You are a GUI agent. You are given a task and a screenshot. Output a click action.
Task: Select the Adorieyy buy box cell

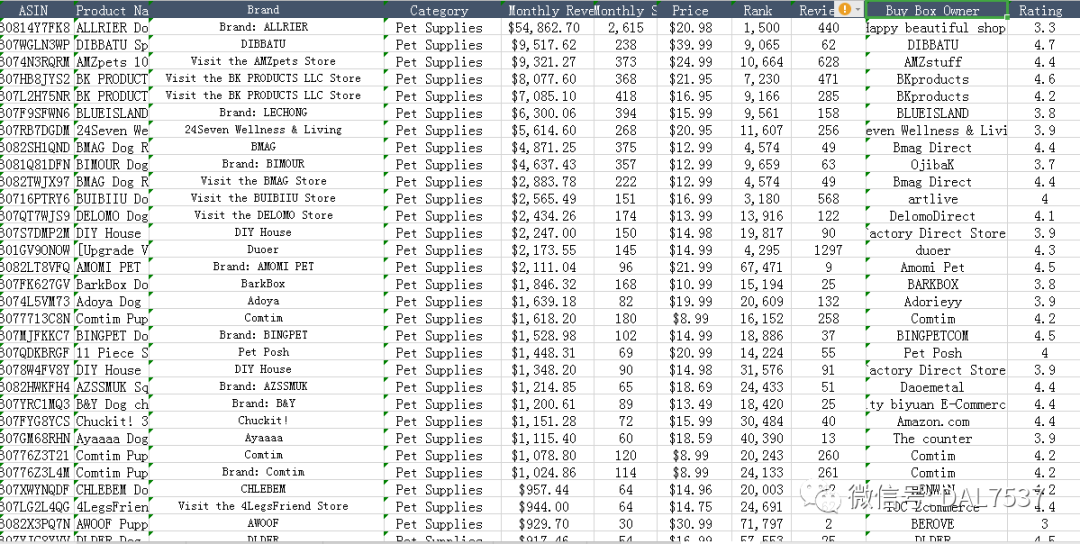(936, 302)
